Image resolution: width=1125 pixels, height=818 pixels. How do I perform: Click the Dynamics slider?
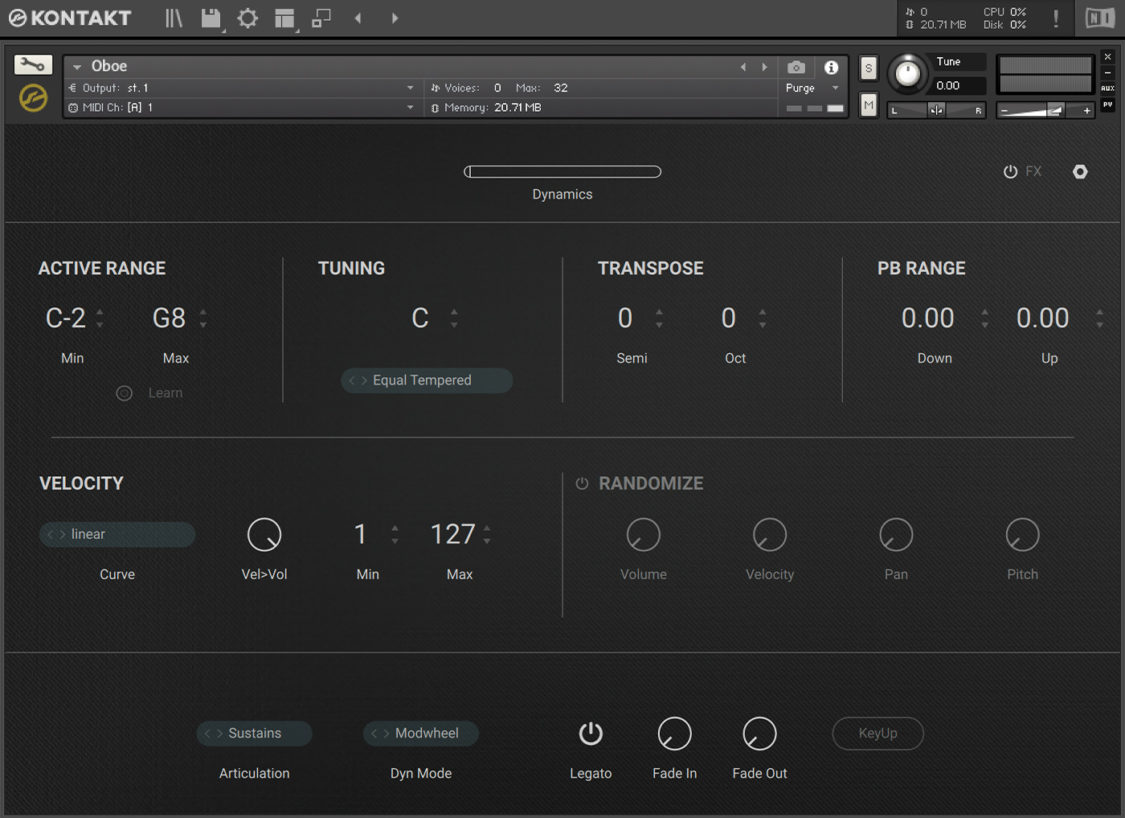[x=562, y=171]
